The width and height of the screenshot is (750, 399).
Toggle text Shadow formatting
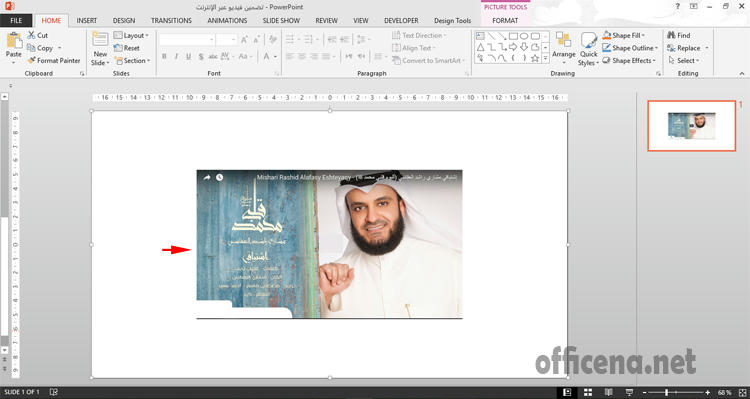coord(201,56)
